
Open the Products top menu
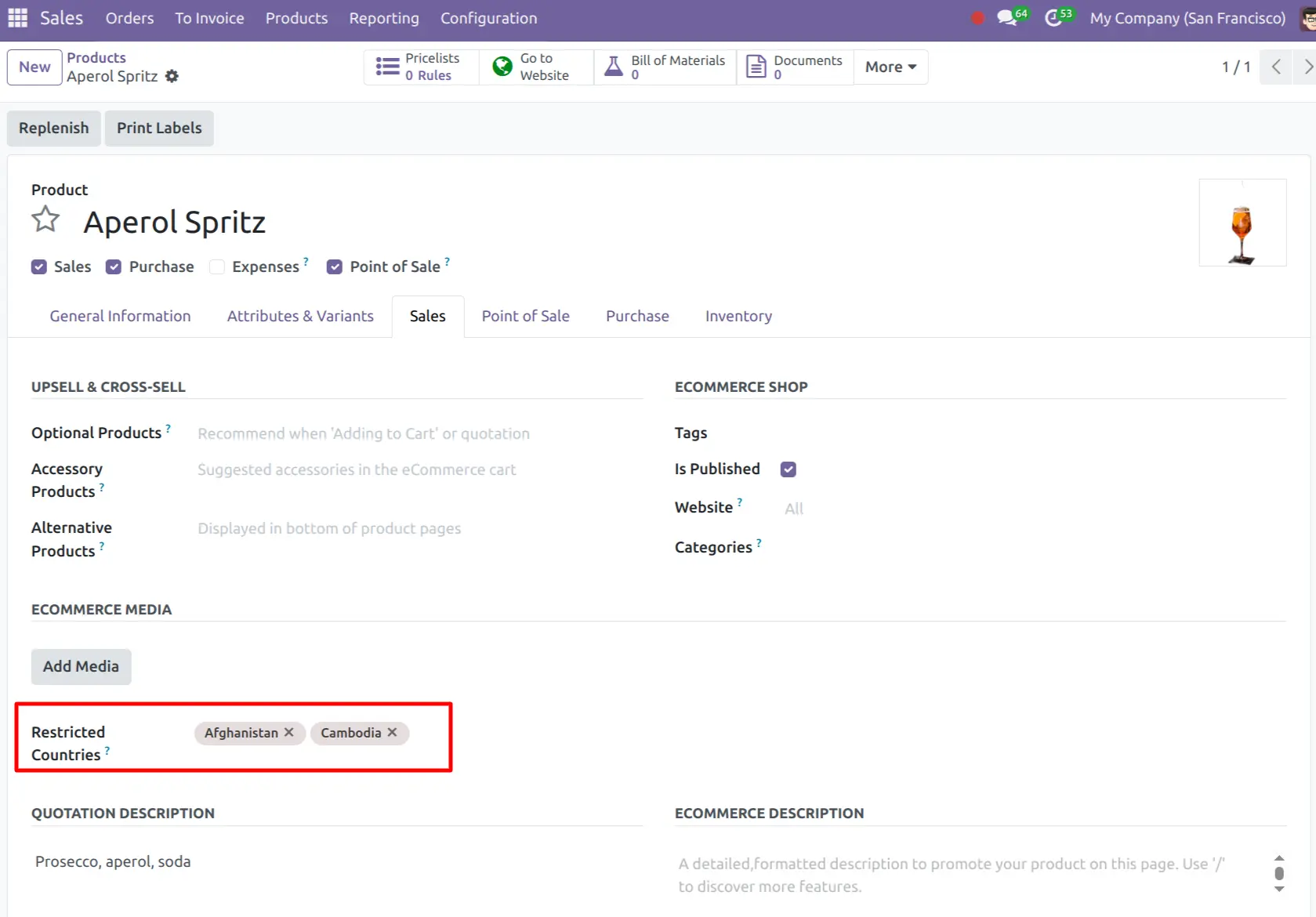[x=296, y=18]
